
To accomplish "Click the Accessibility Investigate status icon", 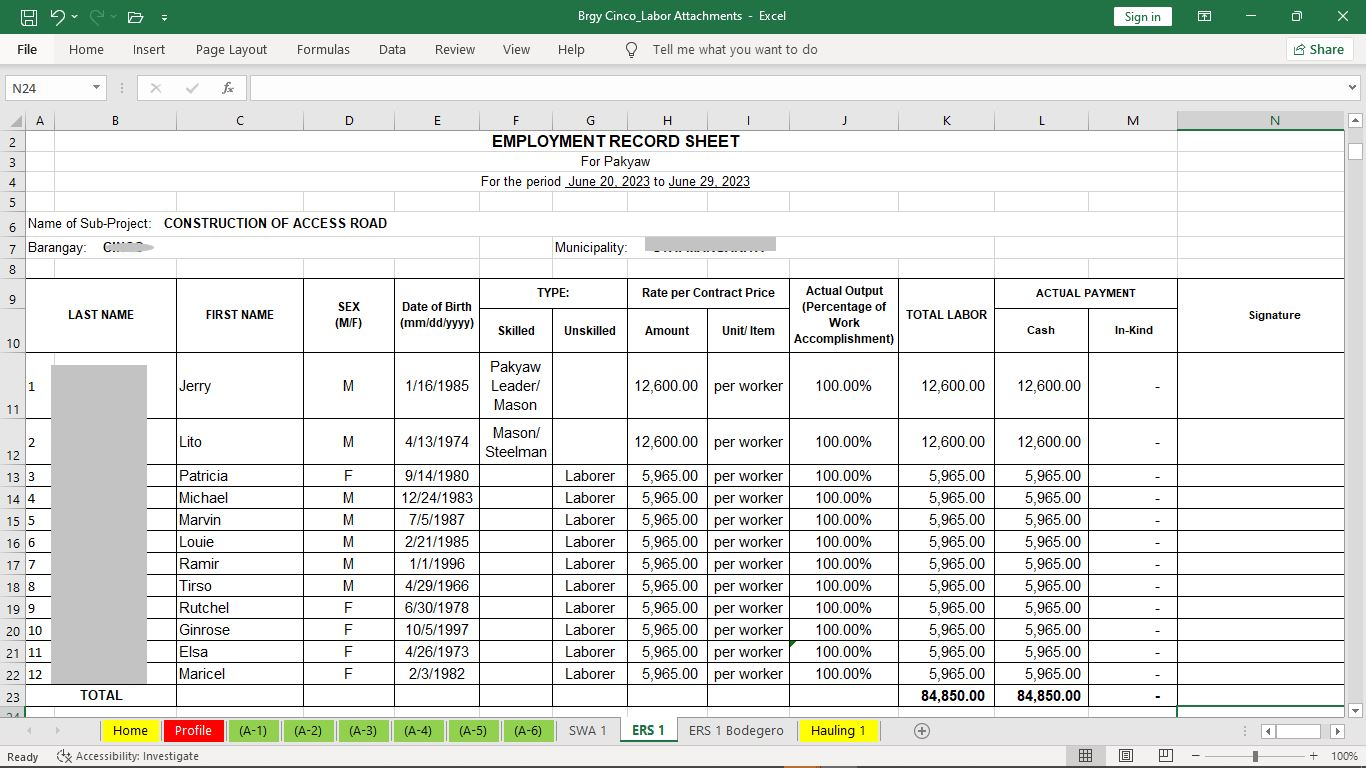I will 64,756.
